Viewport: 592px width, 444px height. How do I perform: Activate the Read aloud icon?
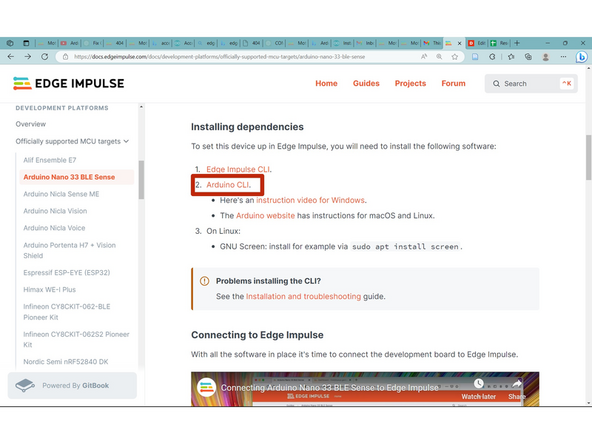pos(424,57)
